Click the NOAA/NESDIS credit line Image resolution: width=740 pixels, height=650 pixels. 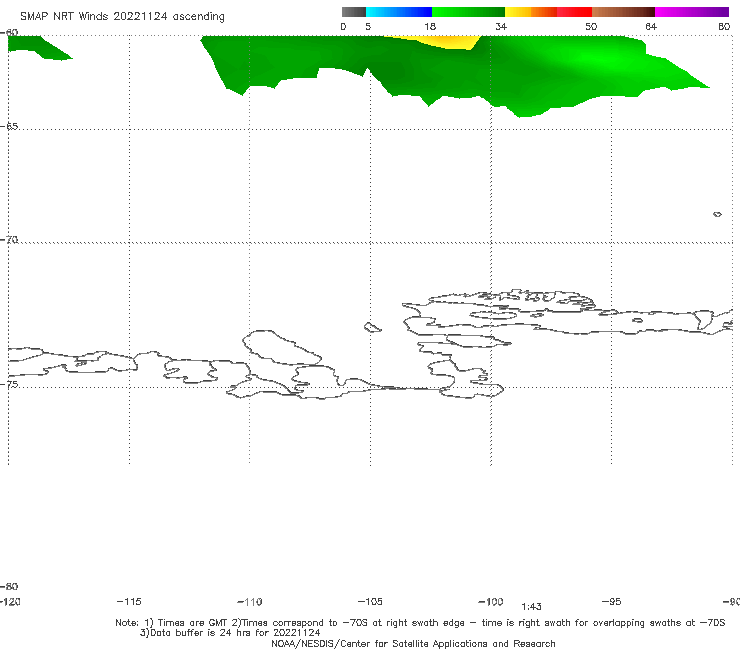pos(413,643)
